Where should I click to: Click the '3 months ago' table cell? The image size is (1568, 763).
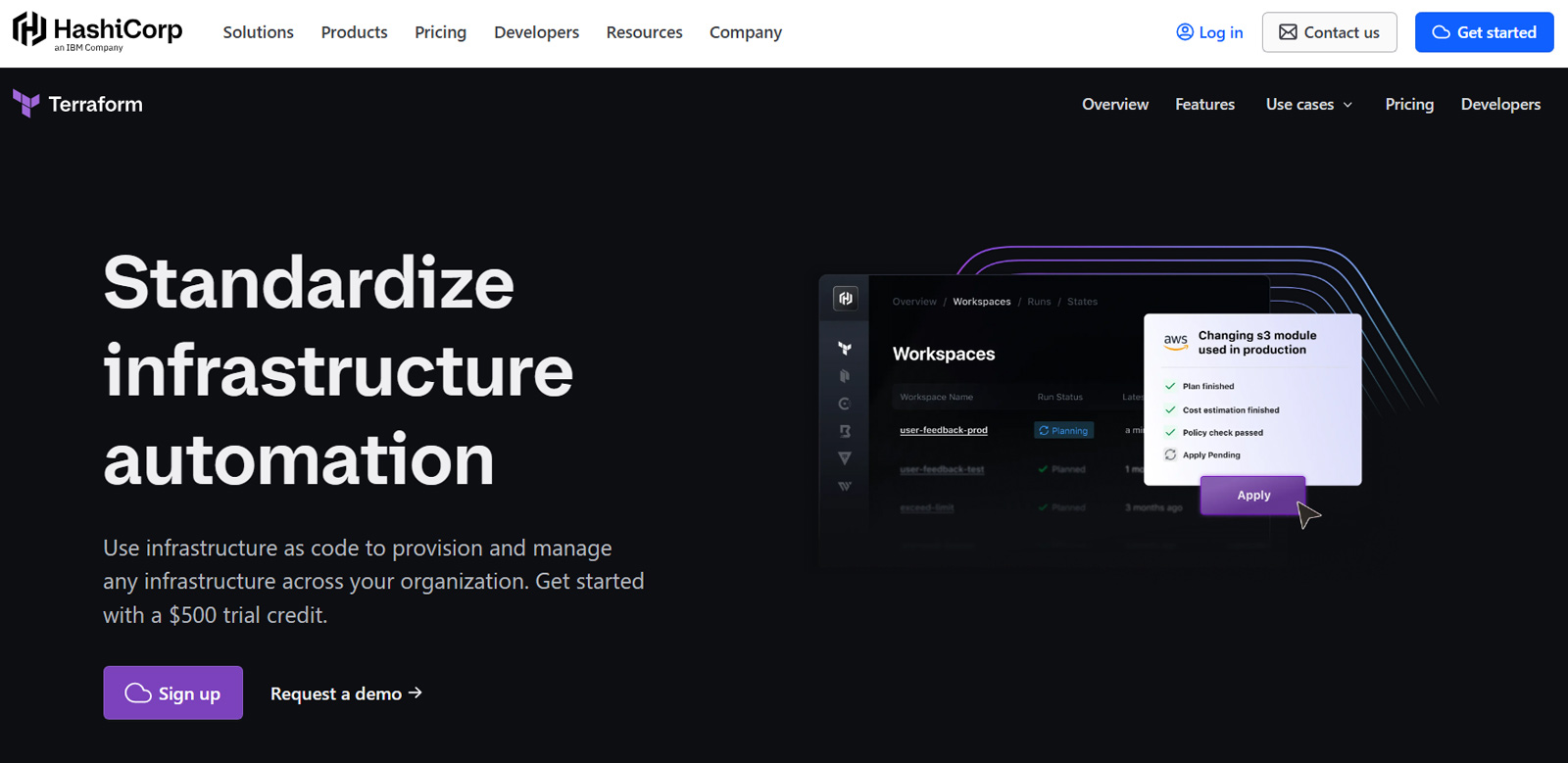(x=1153, y=507)
